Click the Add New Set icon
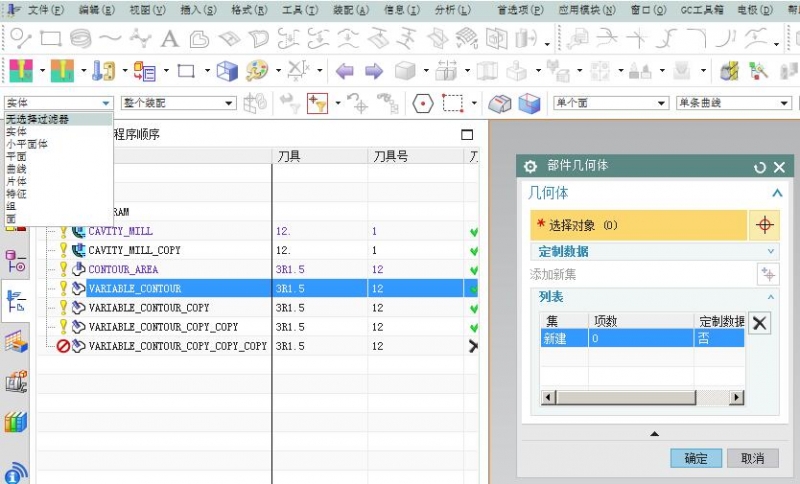800x484 pixels. tap(767, 274)
